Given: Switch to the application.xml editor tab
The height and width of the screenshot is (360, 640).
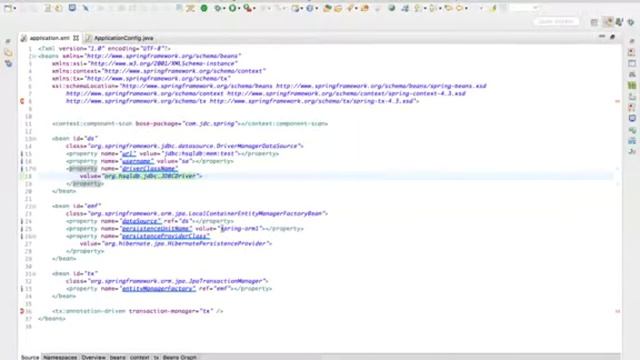Looking at the screenshot, I should coord(49,38).
